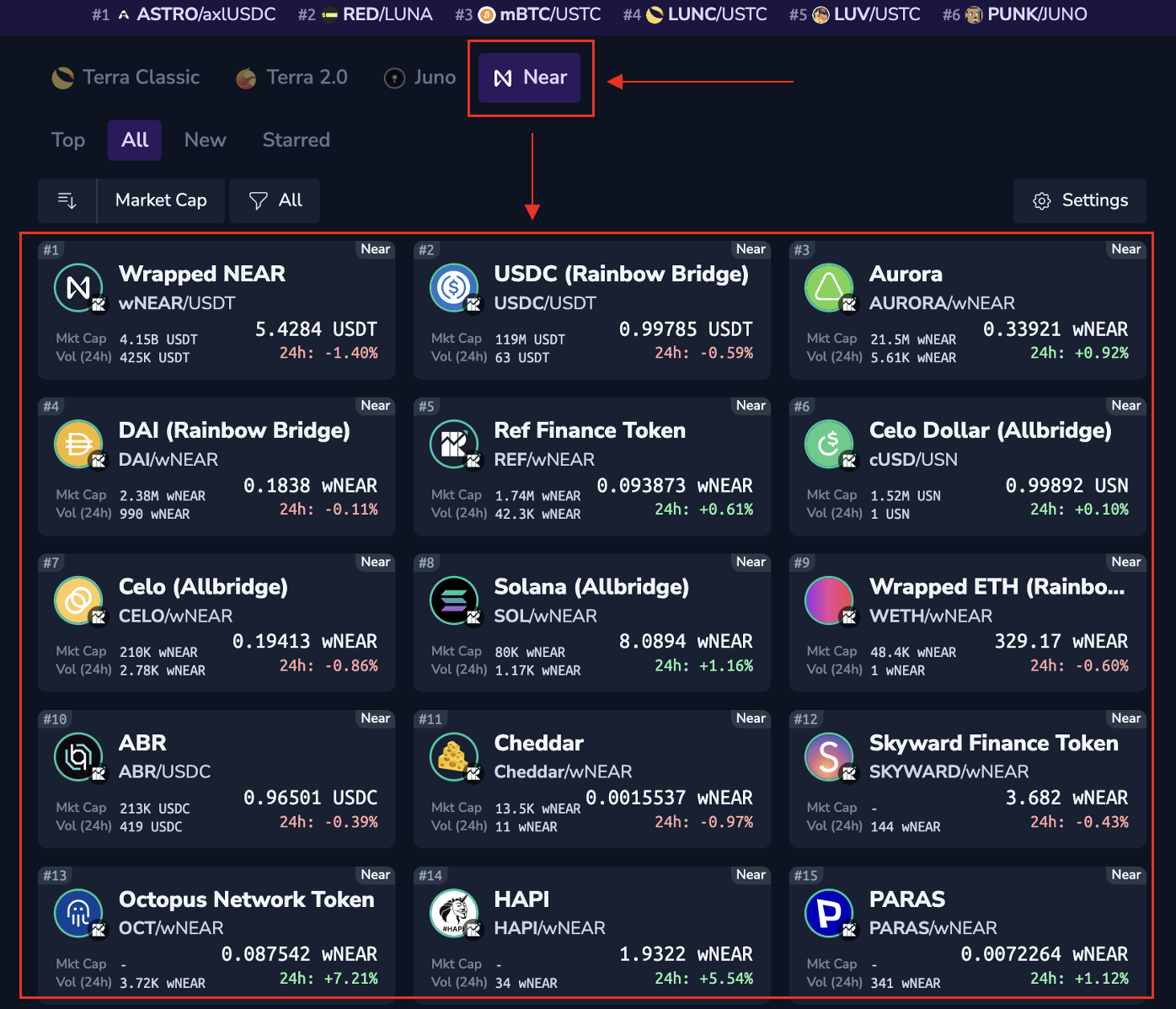Click the cUSD/USN pair label
Screen dimensions: 1176x1009
913,460
